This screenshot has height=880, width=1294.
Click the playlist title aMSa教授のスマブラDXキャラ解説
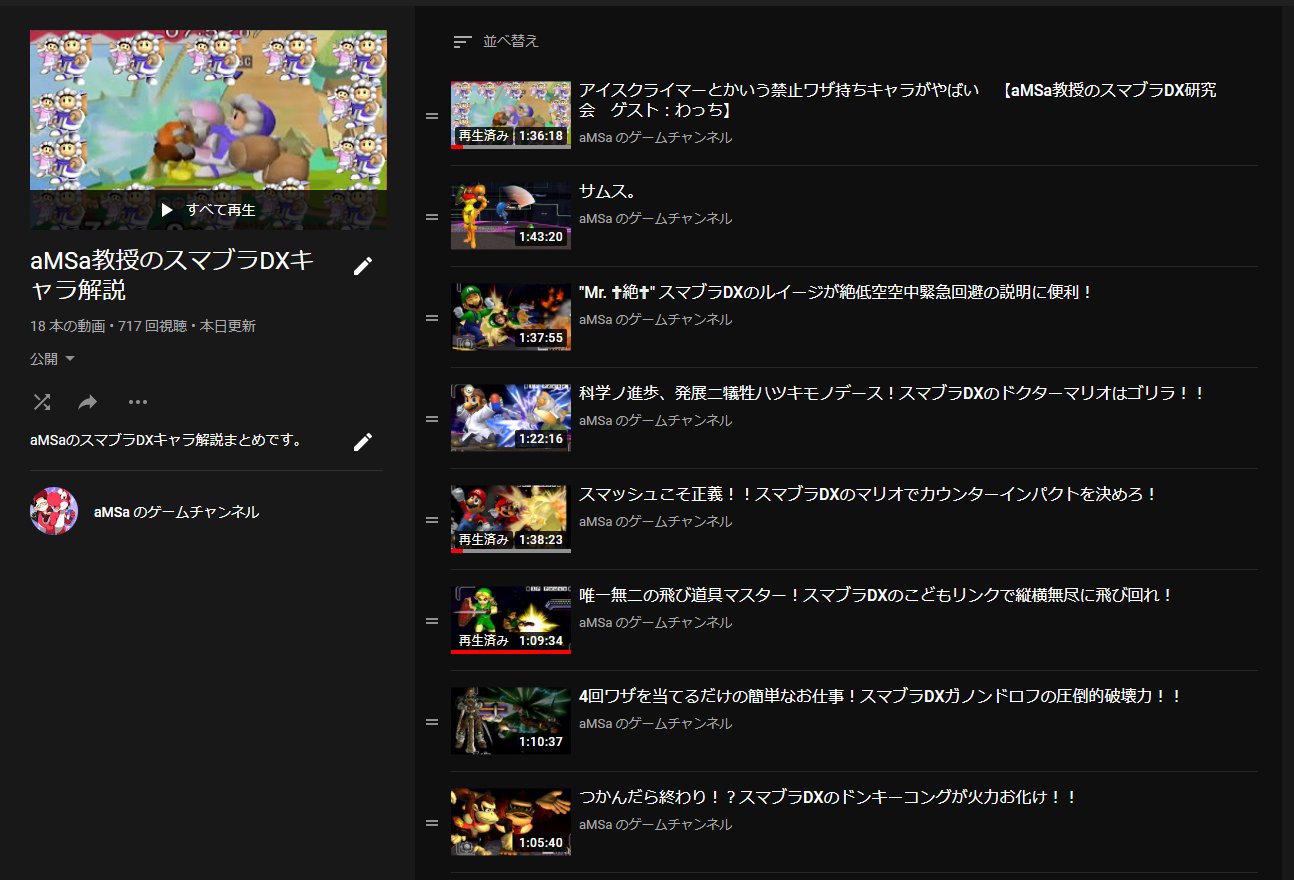coord(173,275)
